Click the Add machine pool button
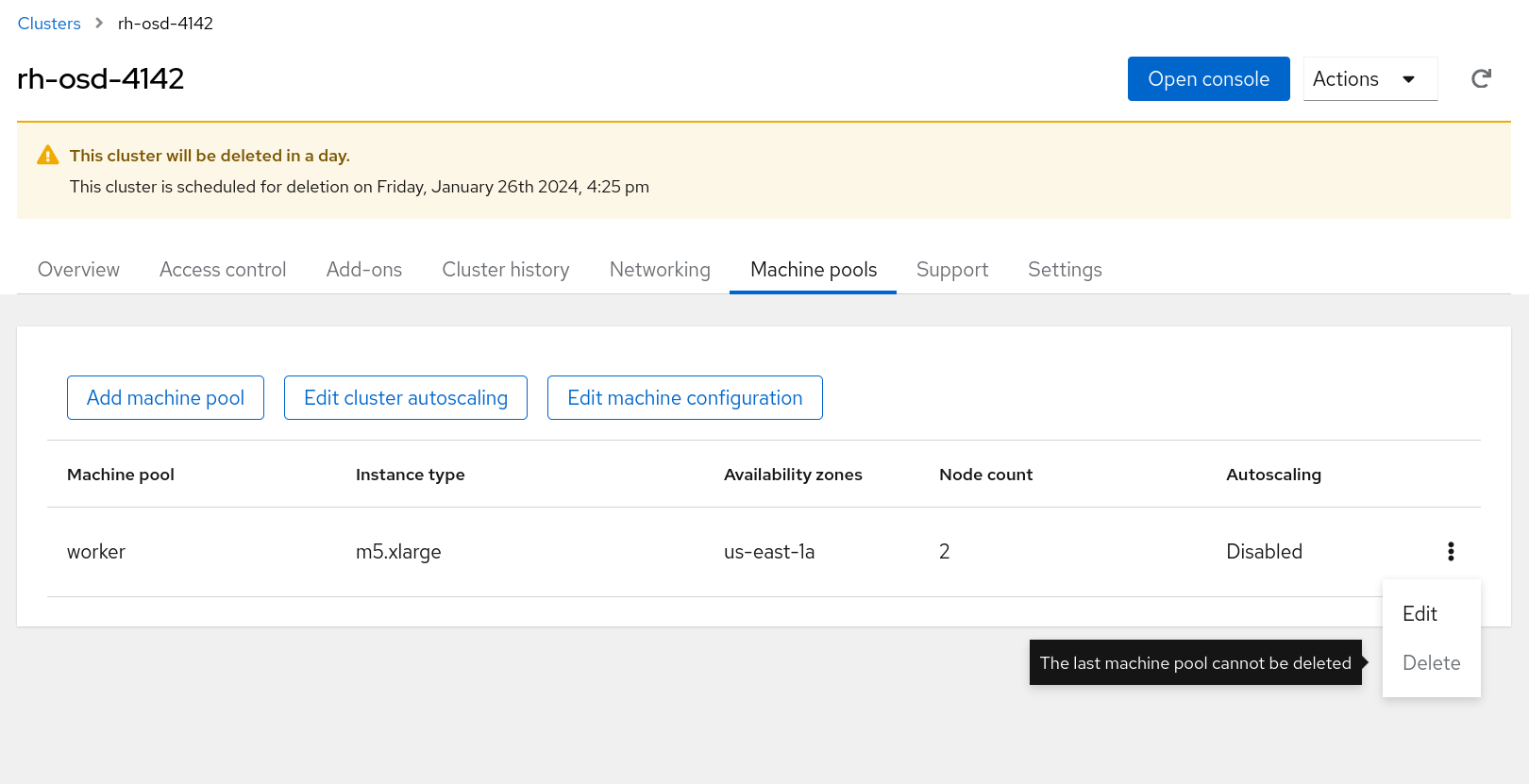This screenshot has height=784, width=1529. pyautogui.click(x=165, y=398)
